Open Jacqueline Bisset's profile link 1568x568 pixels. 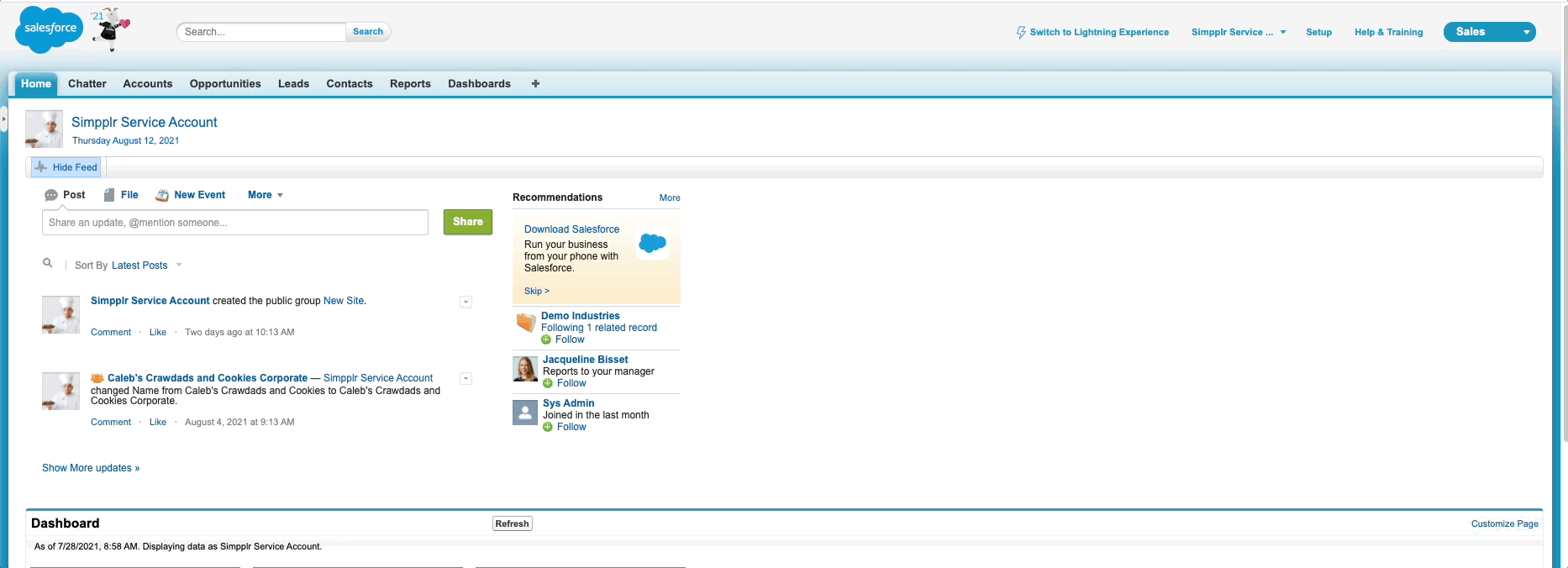pos(586,360)
